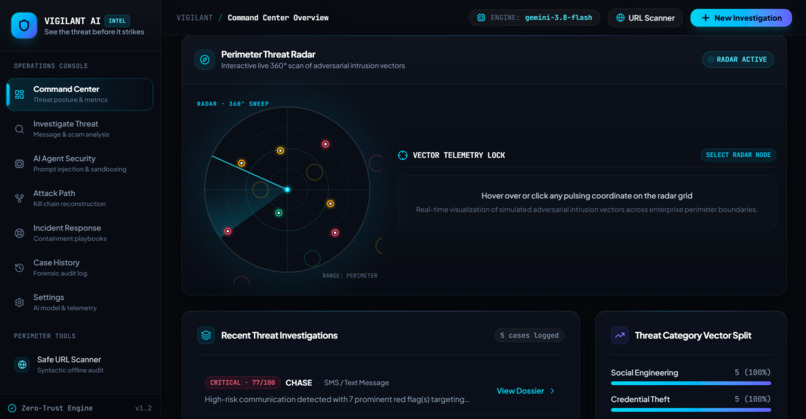Select the orange radar node right of center

tap(330, 204)
